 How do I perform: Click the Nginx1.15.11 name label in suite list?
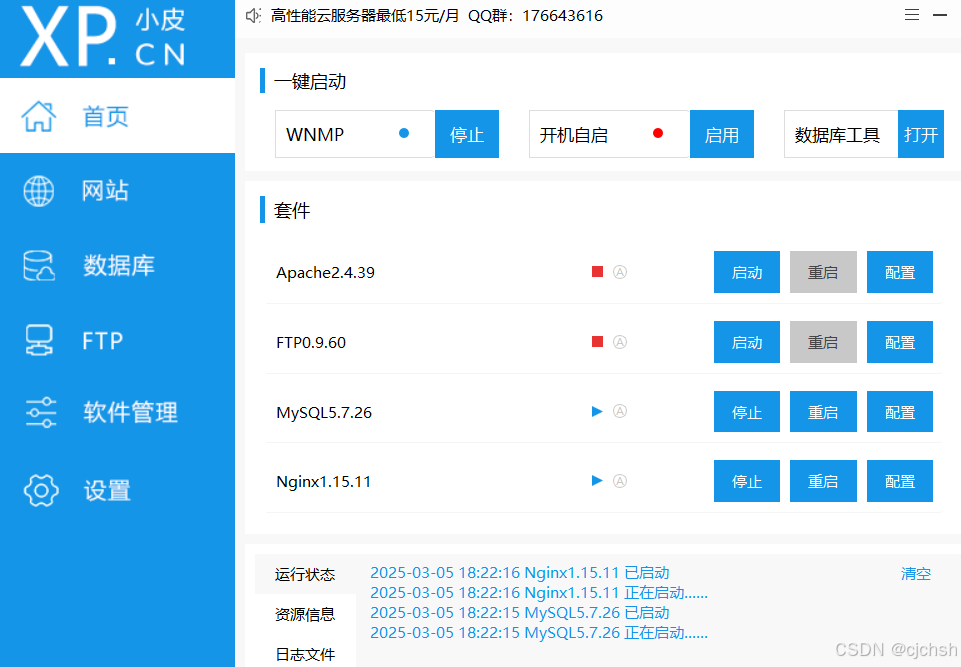pyautogui.click(x=324, y=481)
